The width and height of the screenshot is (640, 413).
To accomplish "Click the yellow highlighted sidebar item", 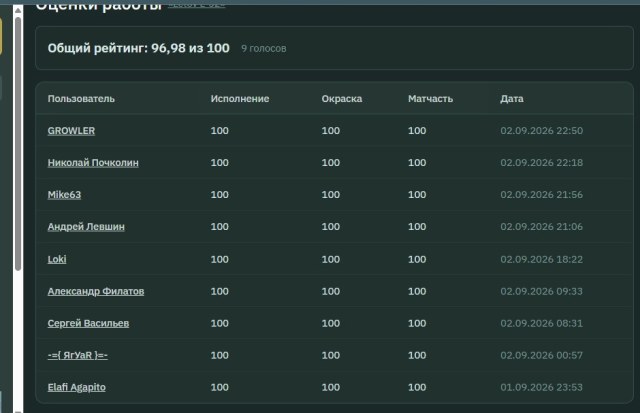I will point(1,36).
